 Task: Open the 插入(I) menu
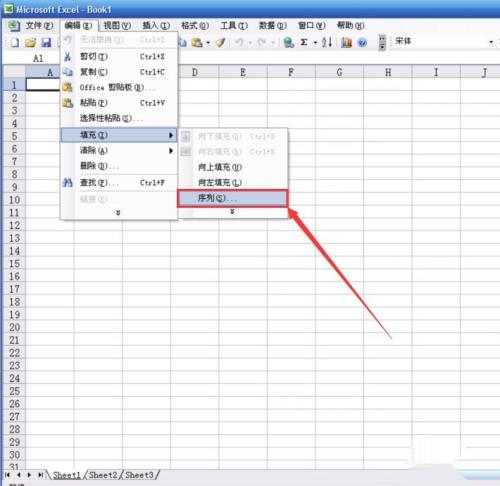coord(156,26)
